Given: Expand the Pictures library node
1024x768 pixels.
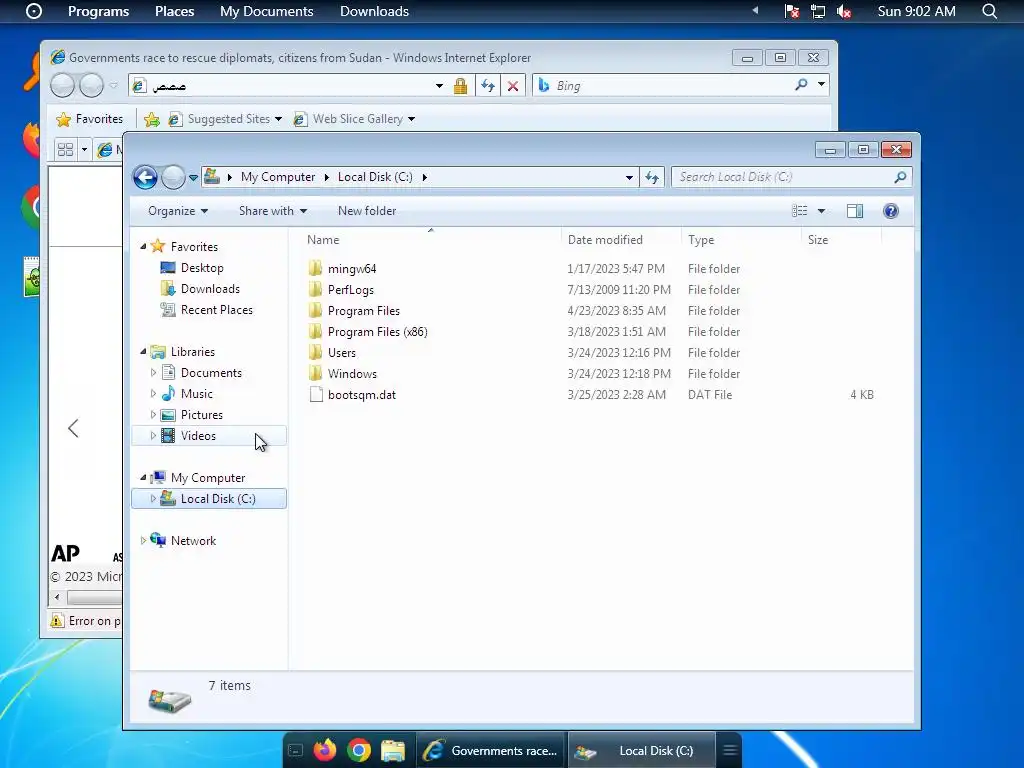Looking at the screenshot, I should 153,414.
